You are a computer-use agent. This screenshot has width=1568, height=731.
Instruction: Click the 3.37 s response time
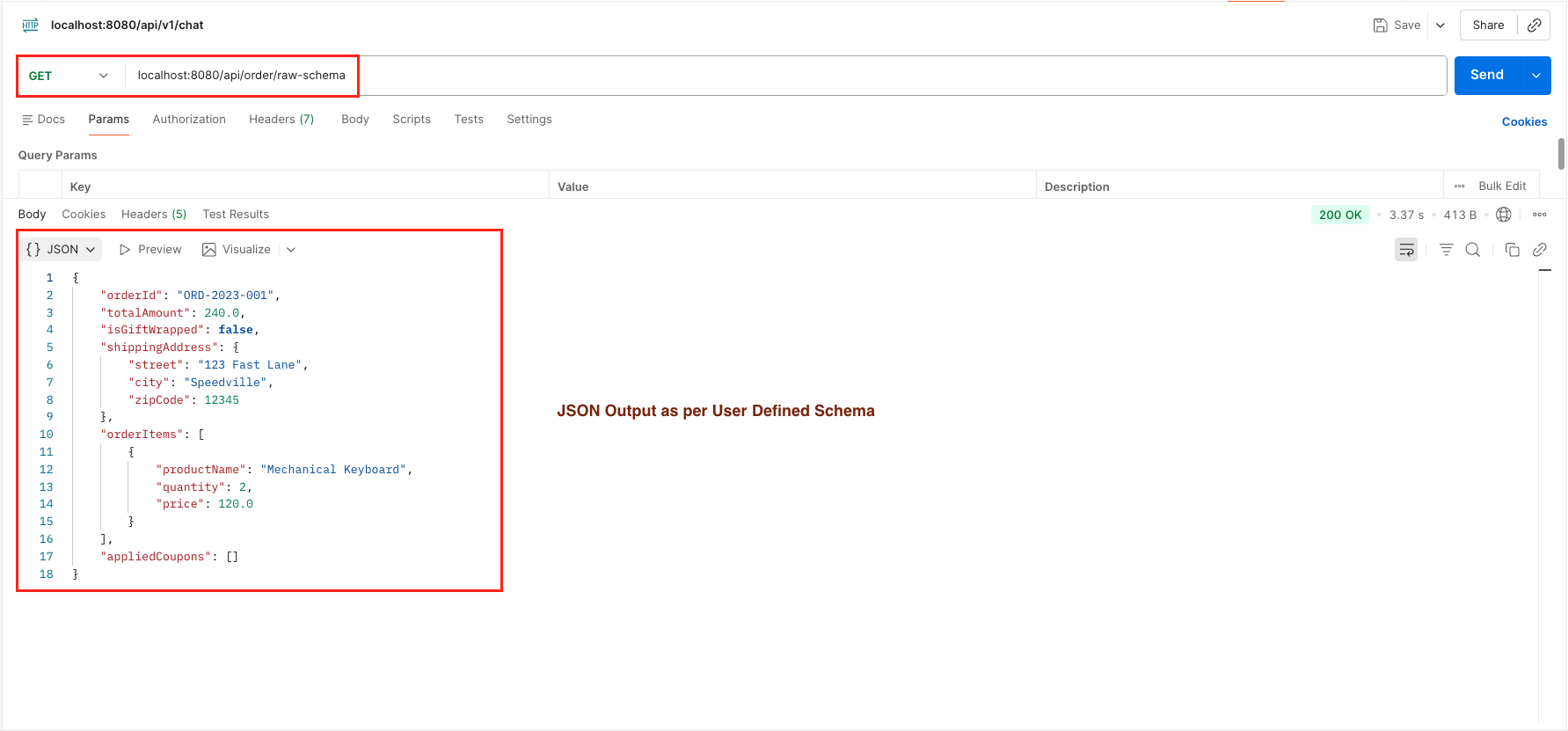pos(1406,215)
